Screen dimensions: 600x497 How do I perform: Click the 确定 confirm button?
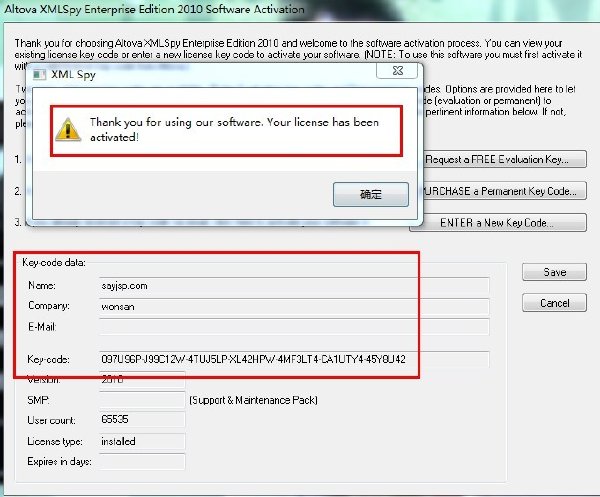(x=370, y=194)
